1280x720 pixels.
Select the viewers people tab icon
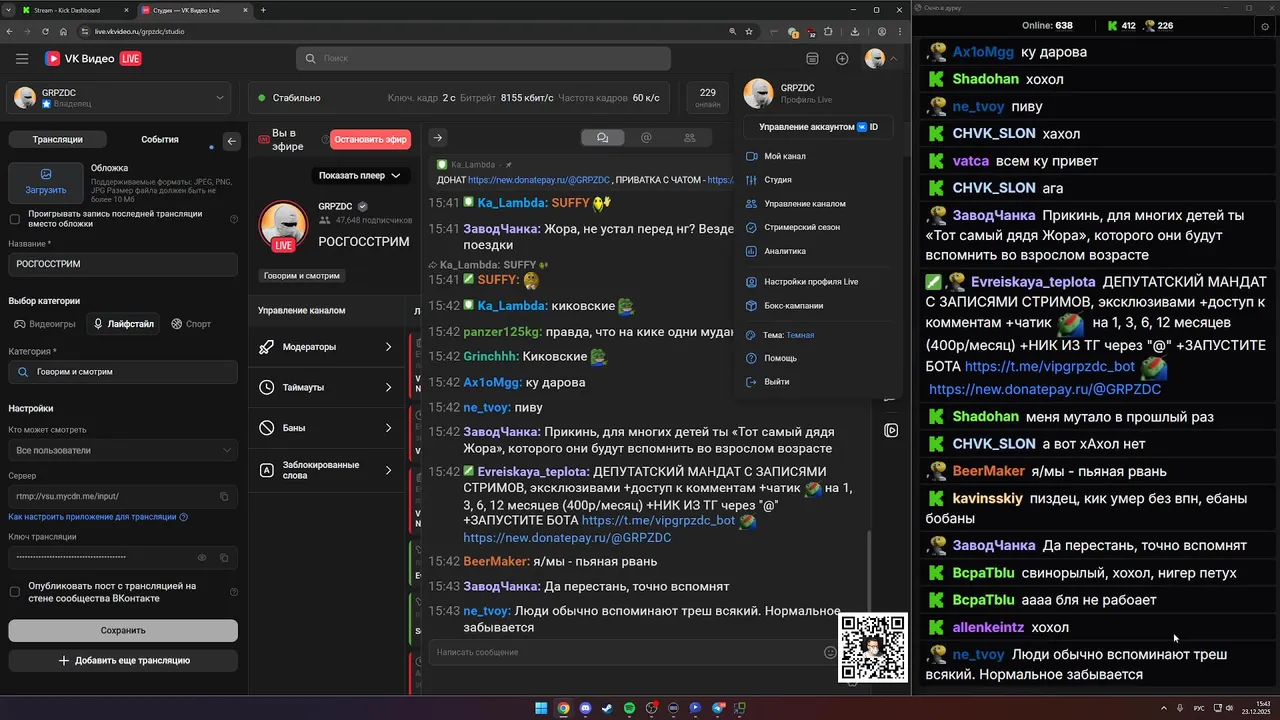tap(690, 138)
